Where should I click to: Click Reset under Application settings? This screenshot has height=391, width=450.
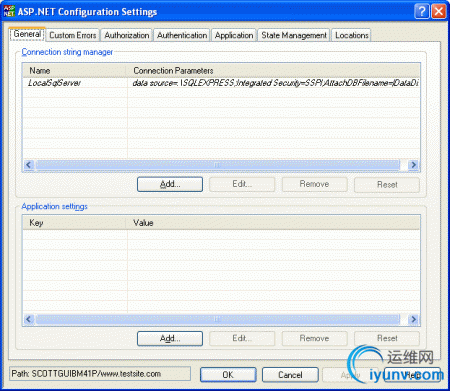tap(387, 339)
